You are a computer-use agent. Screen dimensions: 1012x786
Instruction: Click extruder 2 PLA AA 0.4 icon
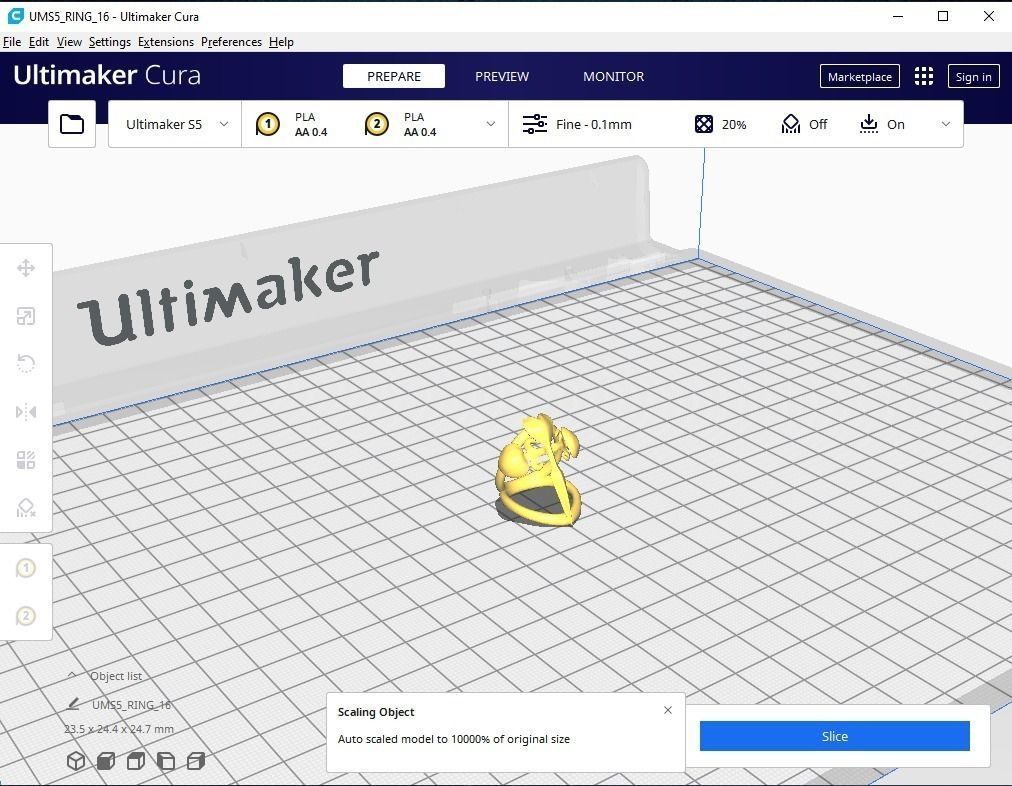[x=377, y=124]
